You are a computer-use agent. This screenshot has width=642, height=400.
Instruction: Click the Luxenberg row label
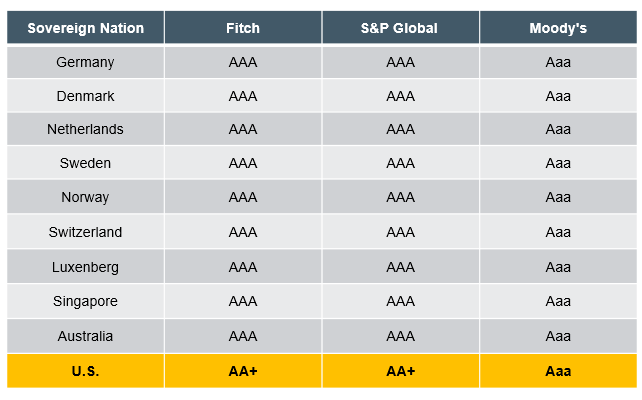[x=86, y=267]
